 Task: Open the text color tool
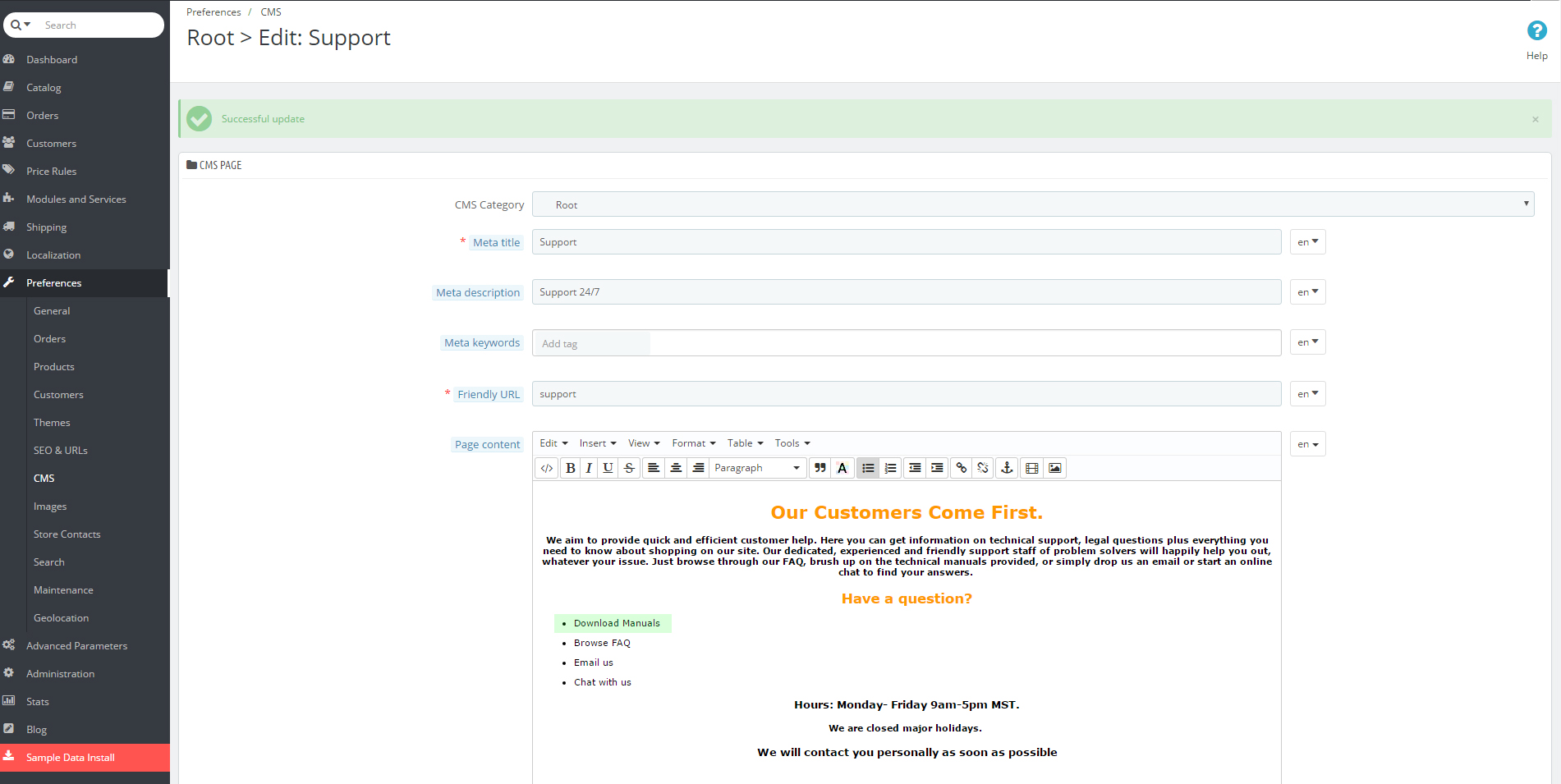pyautogui.click(x=842, y=468)
